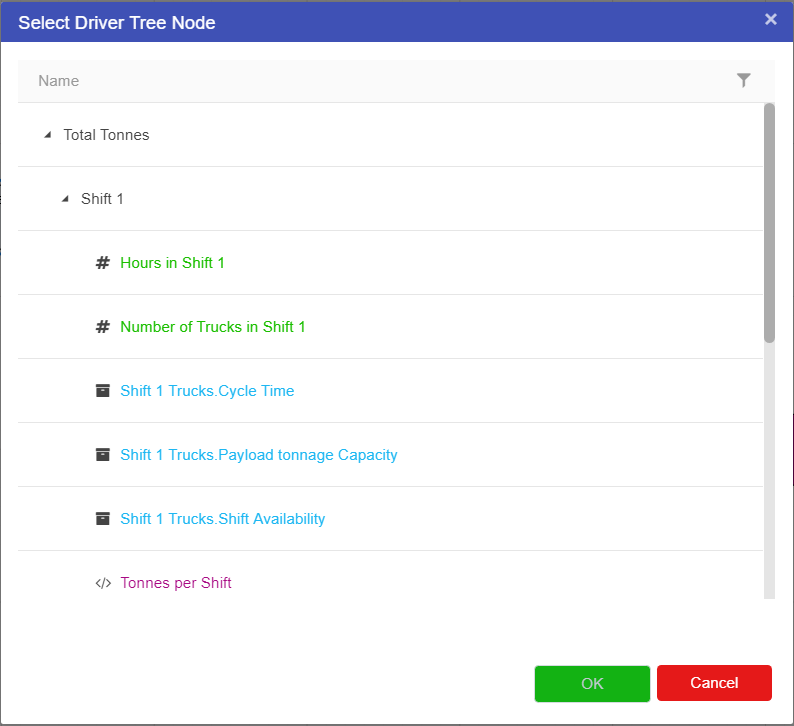Collapse the Shift 1 tree node
794x726 pixels.
(x=65, y=199)
